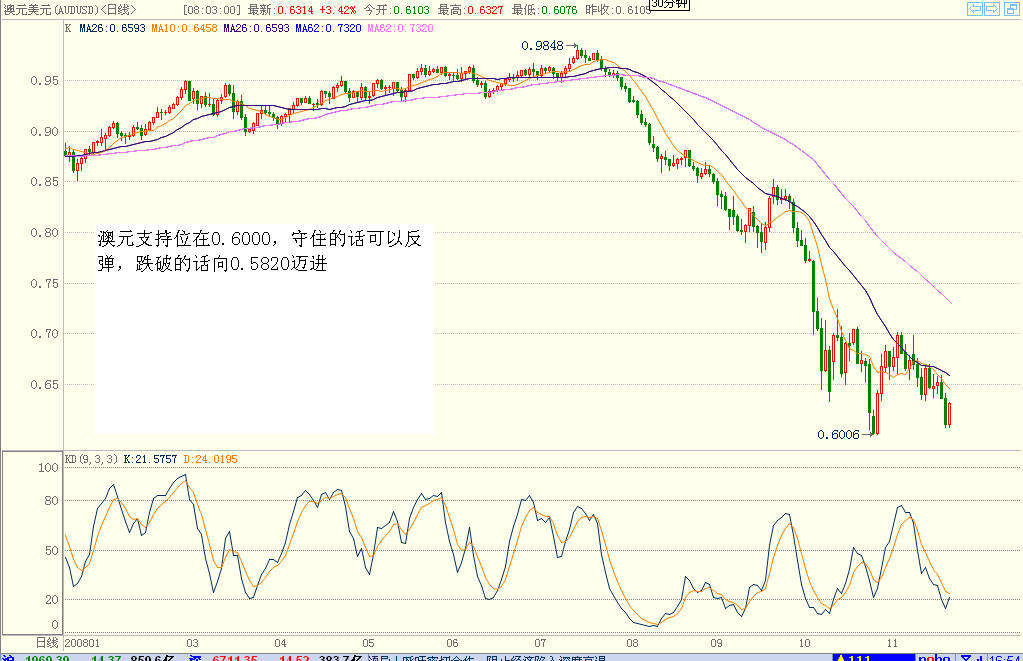Click the 0.80 price axis label
The image size is (1023, 661).
coord(44,233)
